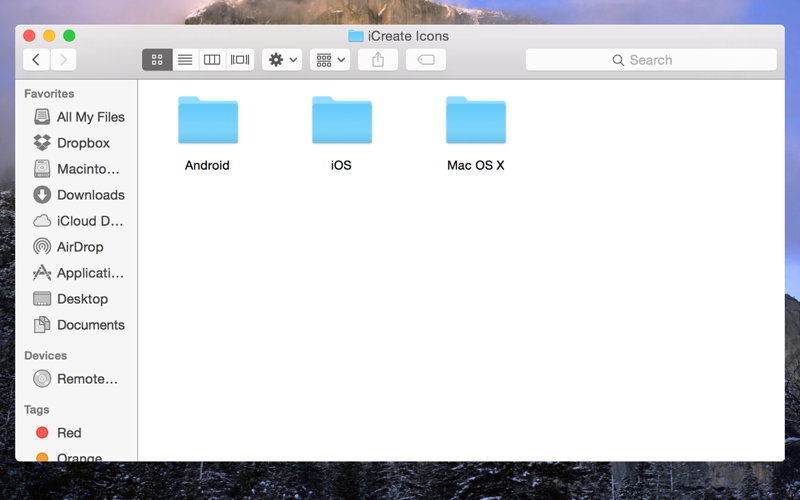Click the Tags section header
Image resolution: width=800 pixels, height=500 pixels.
(37, 410)
